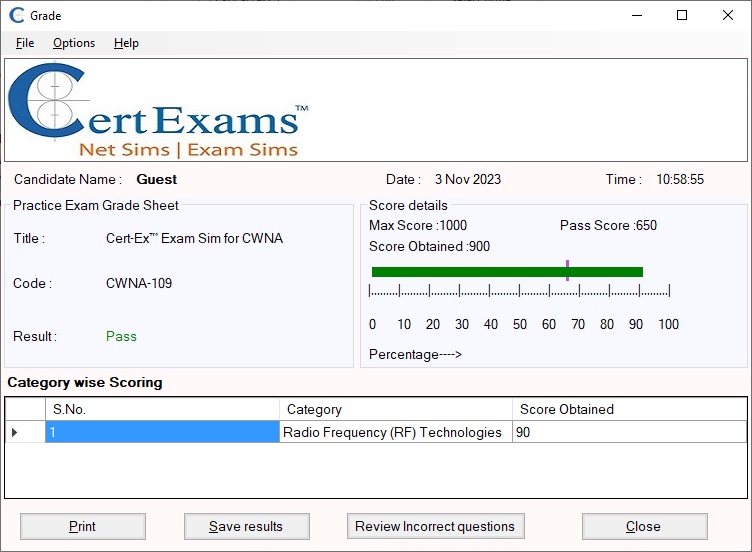
Task: Click the S.No. column header
Action: pos(162,409)
